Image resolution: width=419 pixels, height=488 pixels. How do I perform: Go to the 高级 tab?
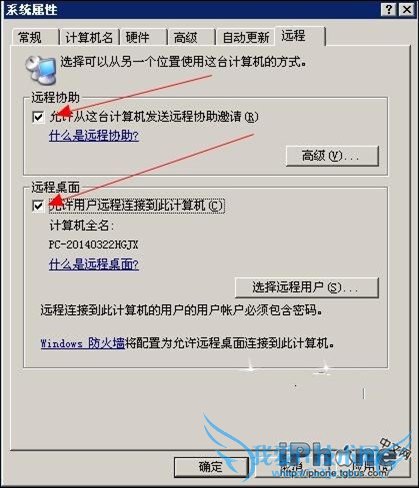(191, 37)
